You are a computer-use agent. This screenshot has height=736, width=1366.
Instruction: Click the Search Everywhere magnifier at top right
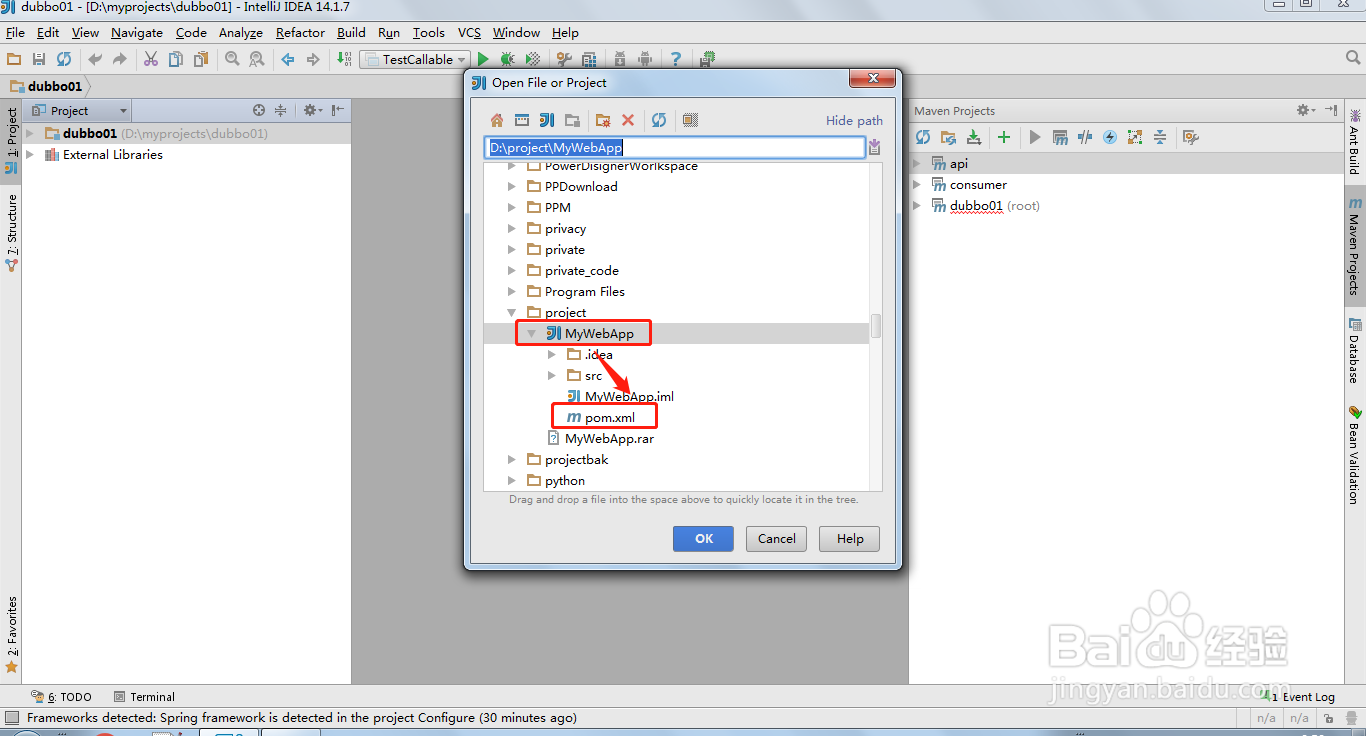[x=1352, y=59]
